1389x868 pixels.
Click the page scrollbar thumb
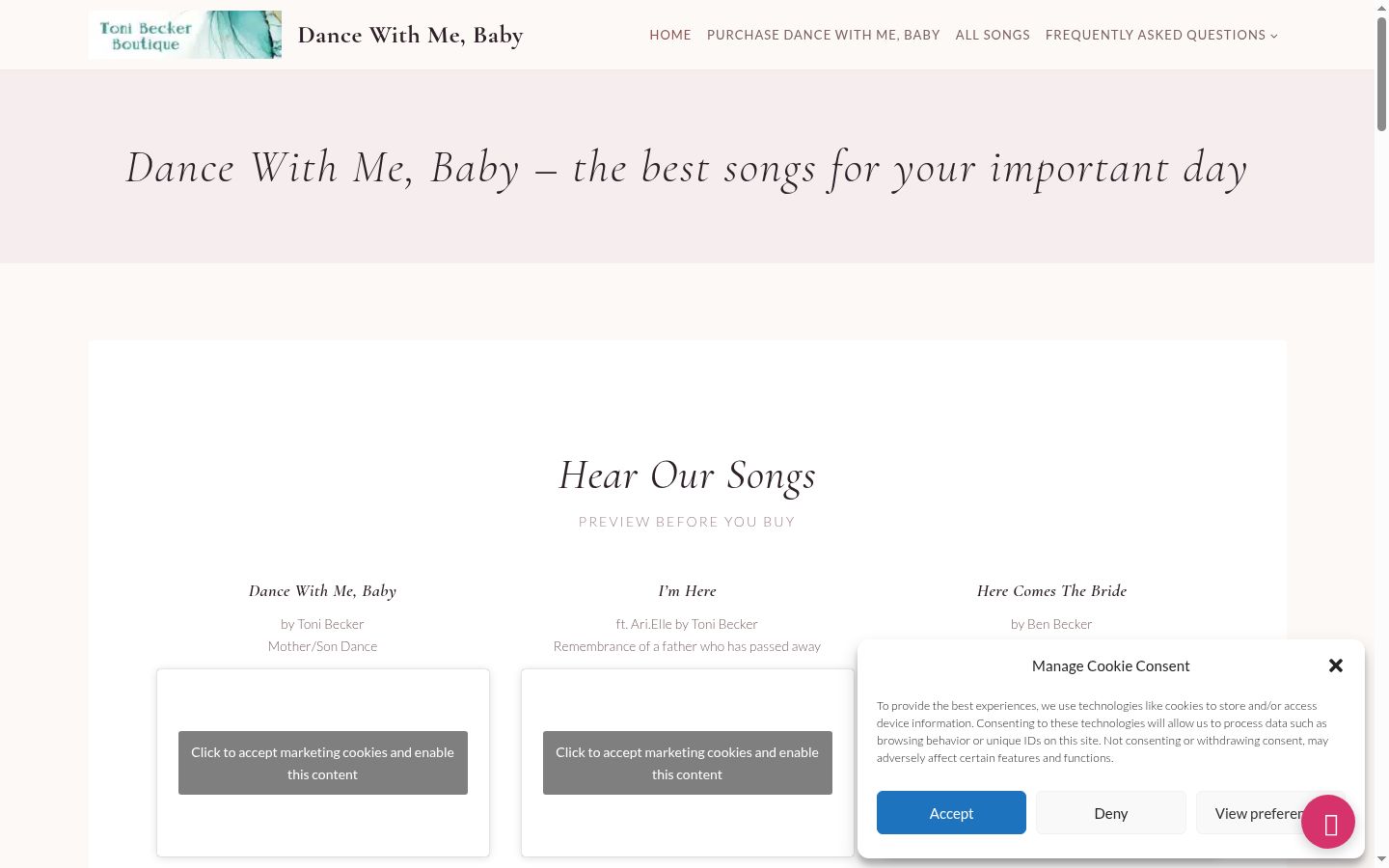pyautogui.click(x=1381, y=74)
